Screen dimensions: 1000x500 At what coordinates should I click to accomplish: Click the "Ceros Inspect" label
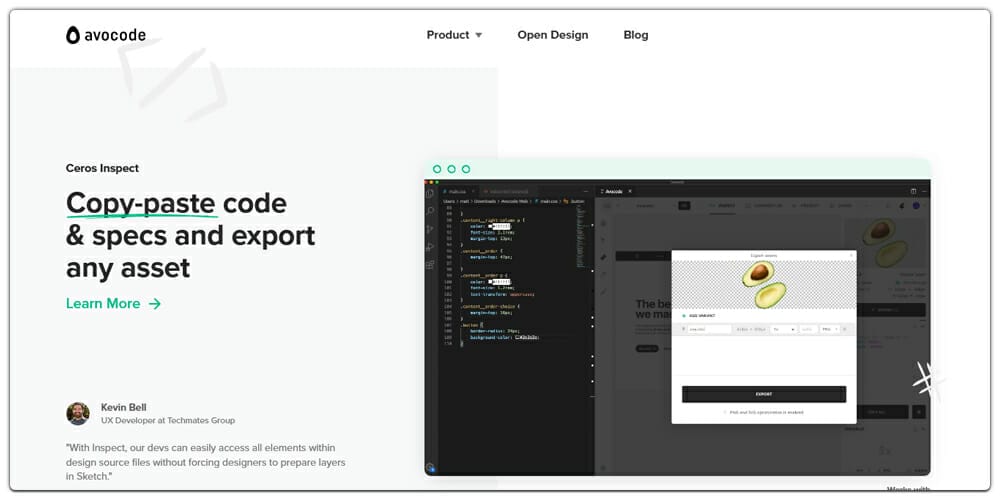pyautogui.click(x=102, y=168)
